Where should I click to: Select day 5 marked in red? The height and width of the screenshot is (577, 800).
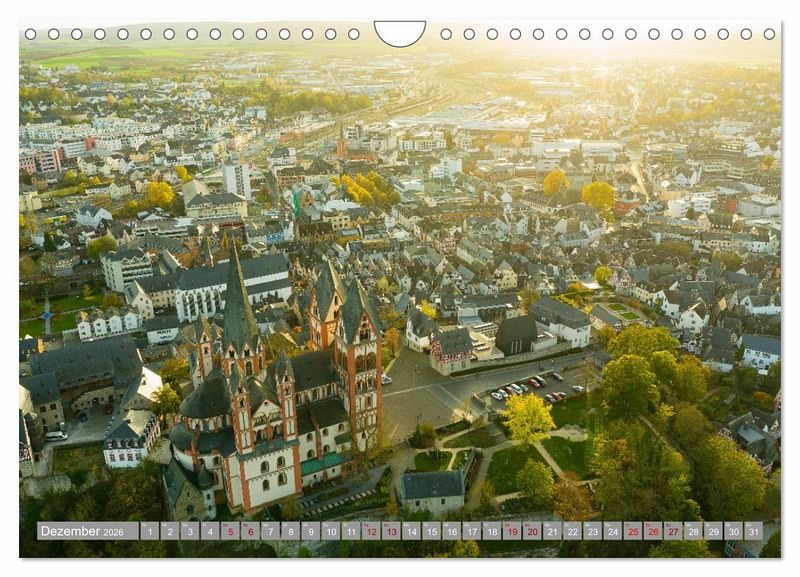[x=230, y=531]
